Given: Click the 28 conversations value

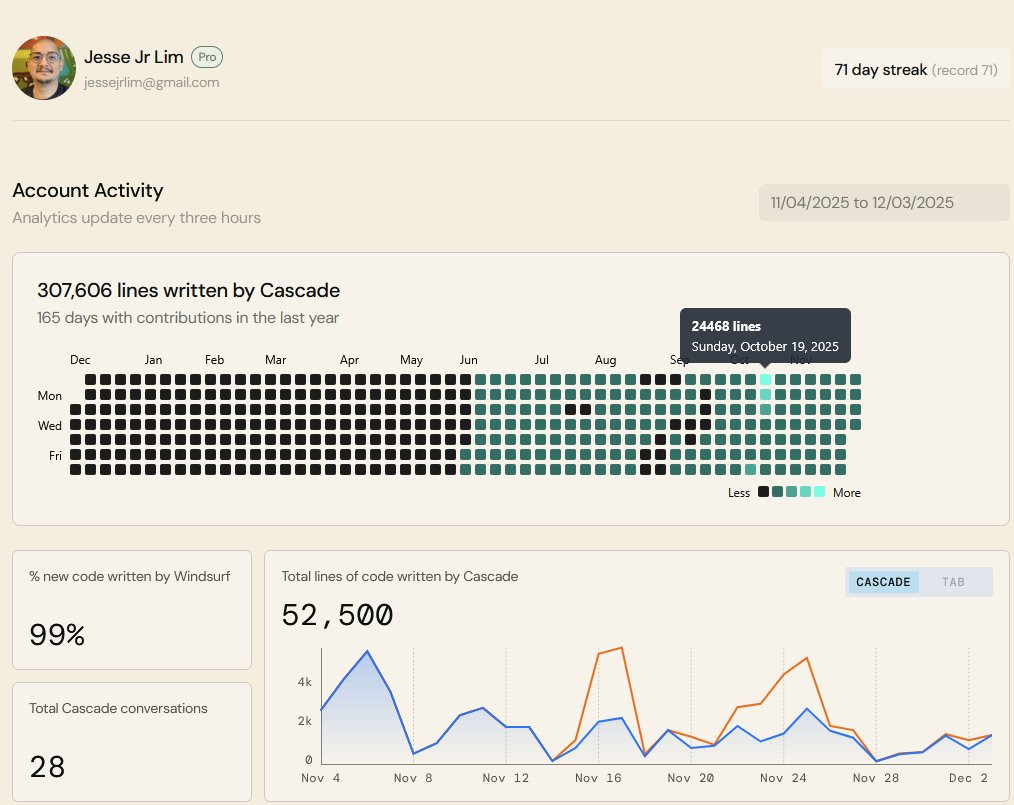Looking at the screenshot, I should 47,767.
